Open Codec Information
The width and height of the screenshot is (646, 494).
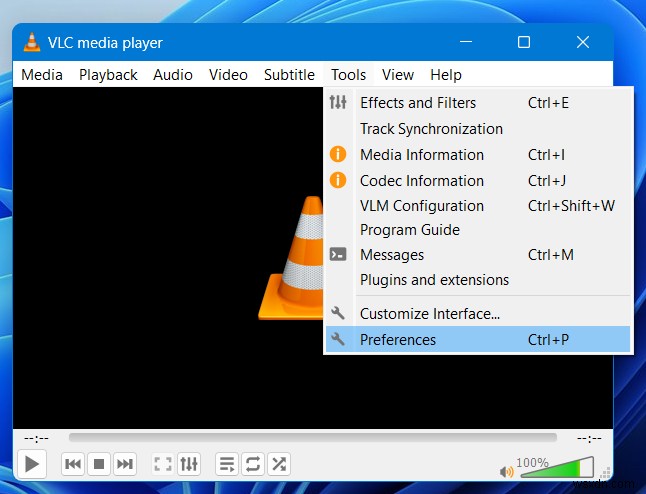pyautogui.click(x=478, y=180)
